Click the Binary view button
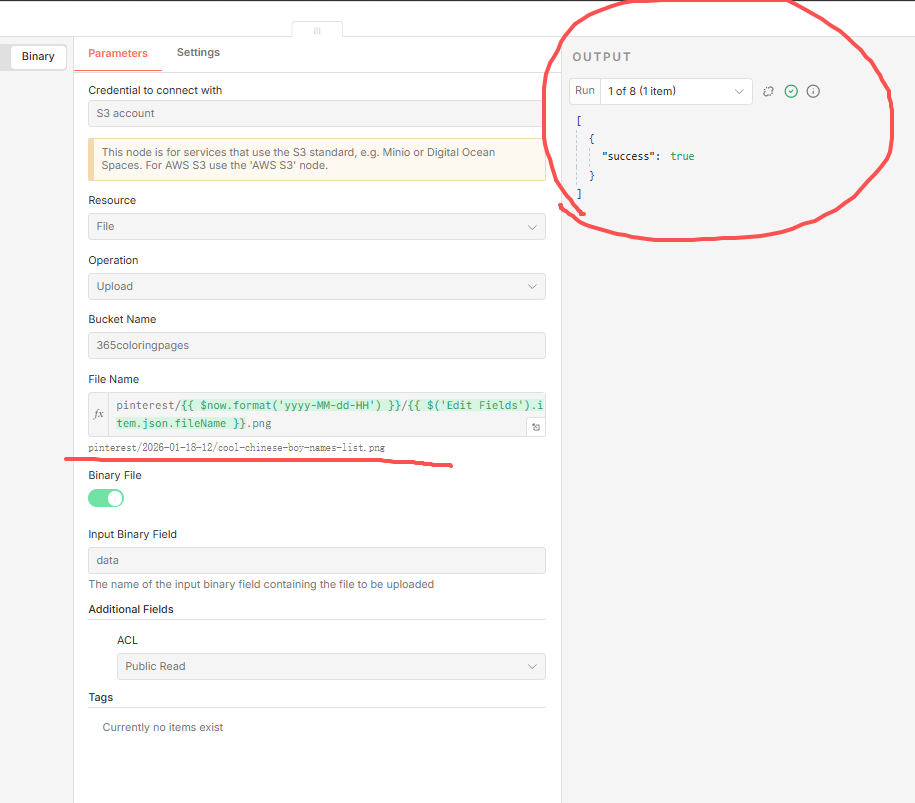Viewport: 915px width, 803px height. pos(38,57)
